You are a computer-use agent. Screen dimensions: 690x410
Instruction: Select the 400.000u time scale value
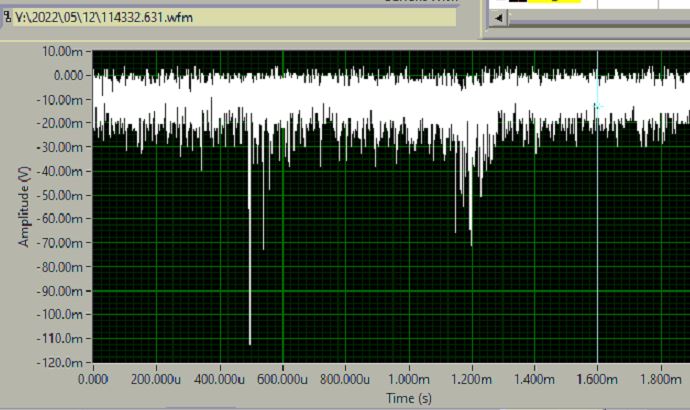coord(219,379)
